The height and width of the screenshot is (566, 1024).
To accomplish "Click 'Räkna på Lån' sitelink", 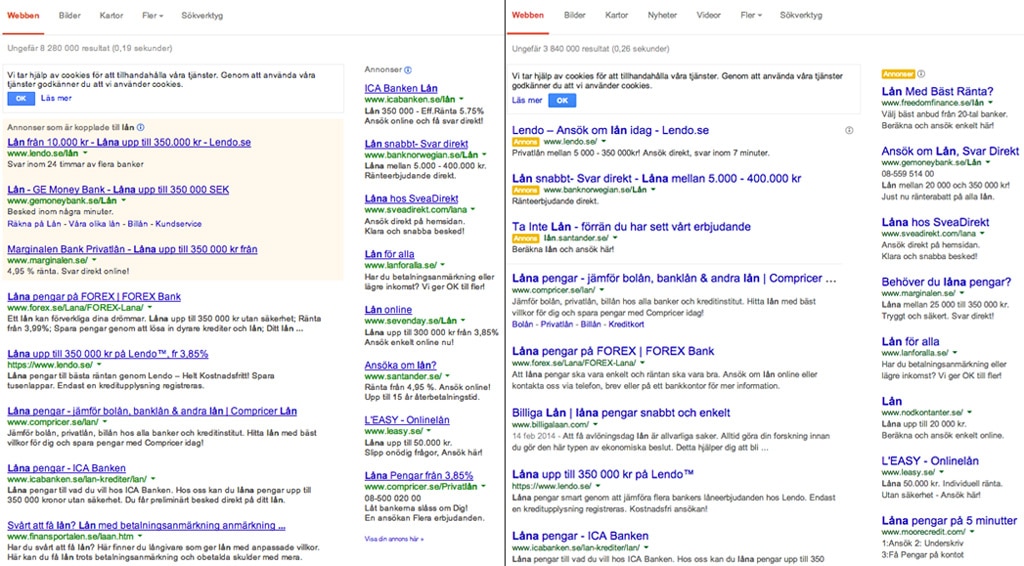I will [35, 224].
